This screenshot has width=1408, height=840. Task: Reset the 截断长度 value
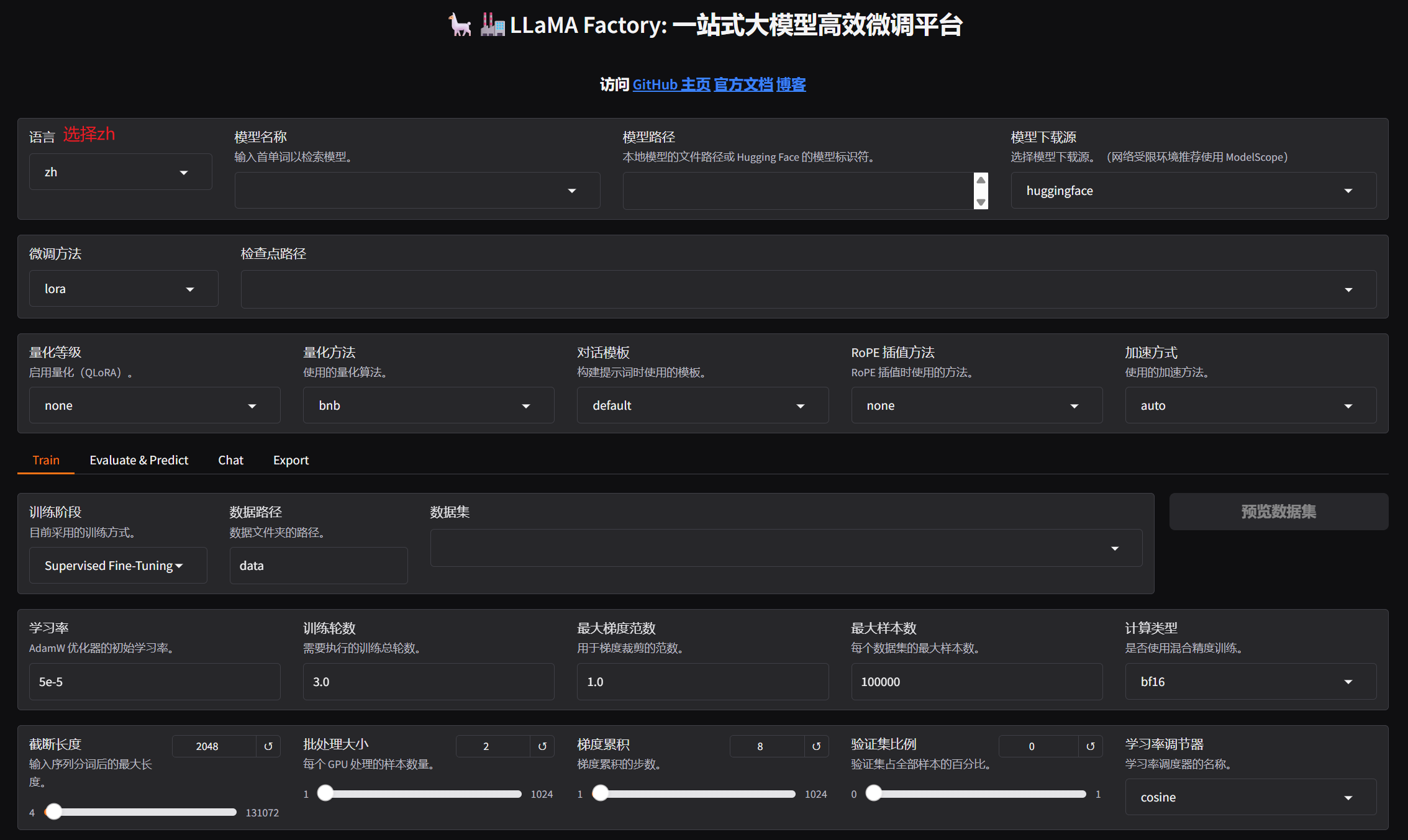coord(268,746)
